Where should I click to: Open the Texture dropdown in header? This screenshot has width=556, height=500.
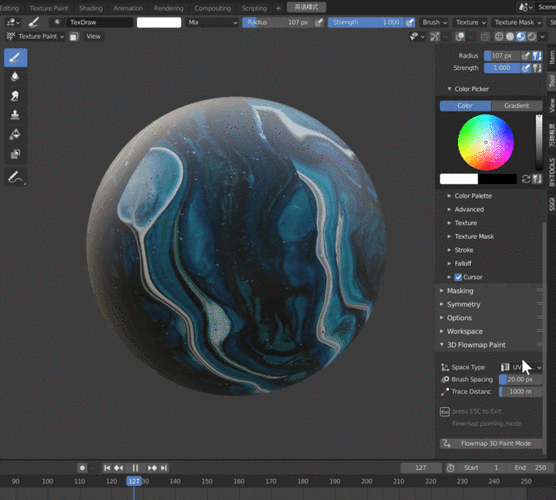point(470,22)
